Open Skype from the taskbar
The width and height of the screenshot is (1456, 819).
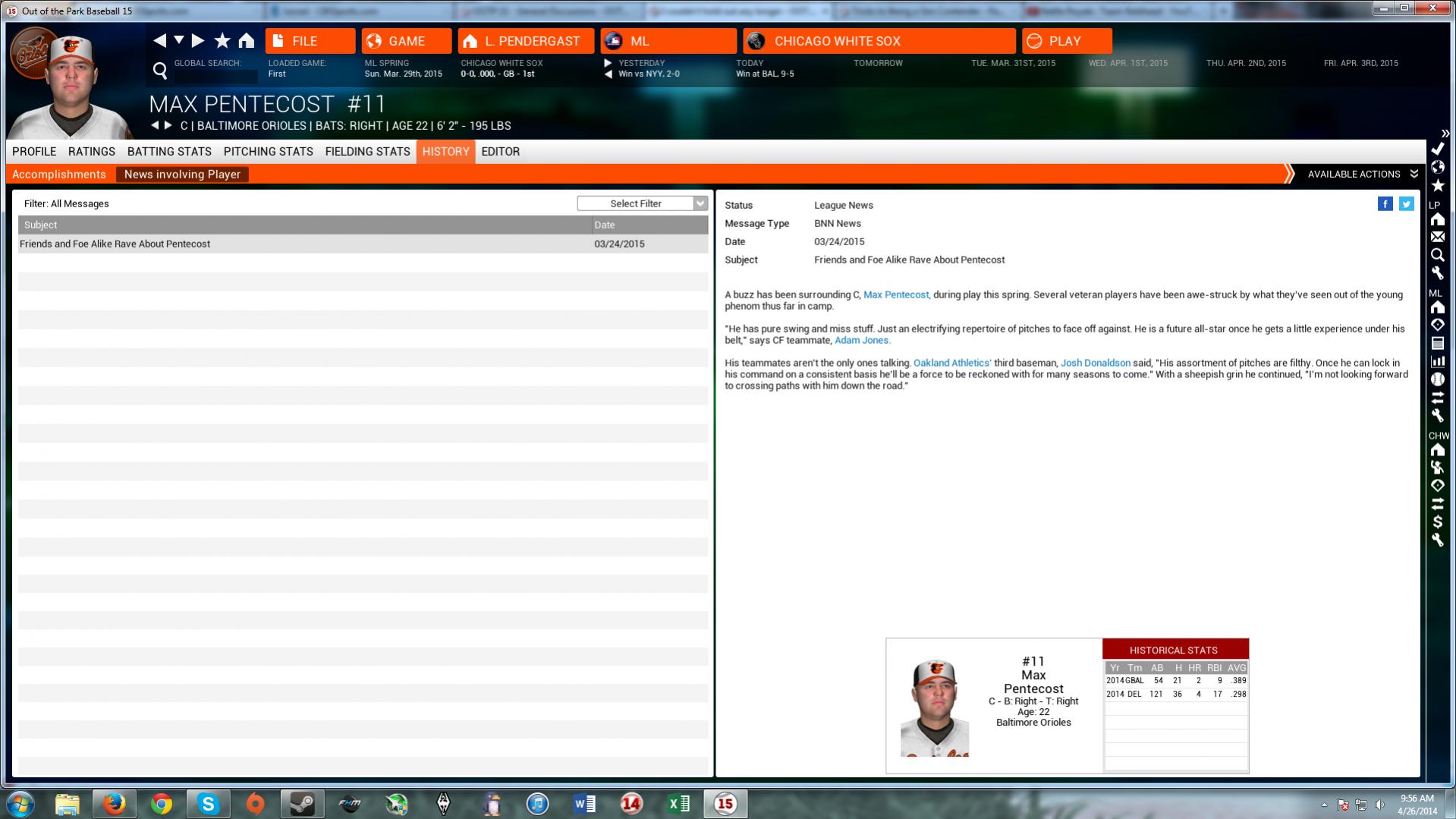[x=208, y=804]
